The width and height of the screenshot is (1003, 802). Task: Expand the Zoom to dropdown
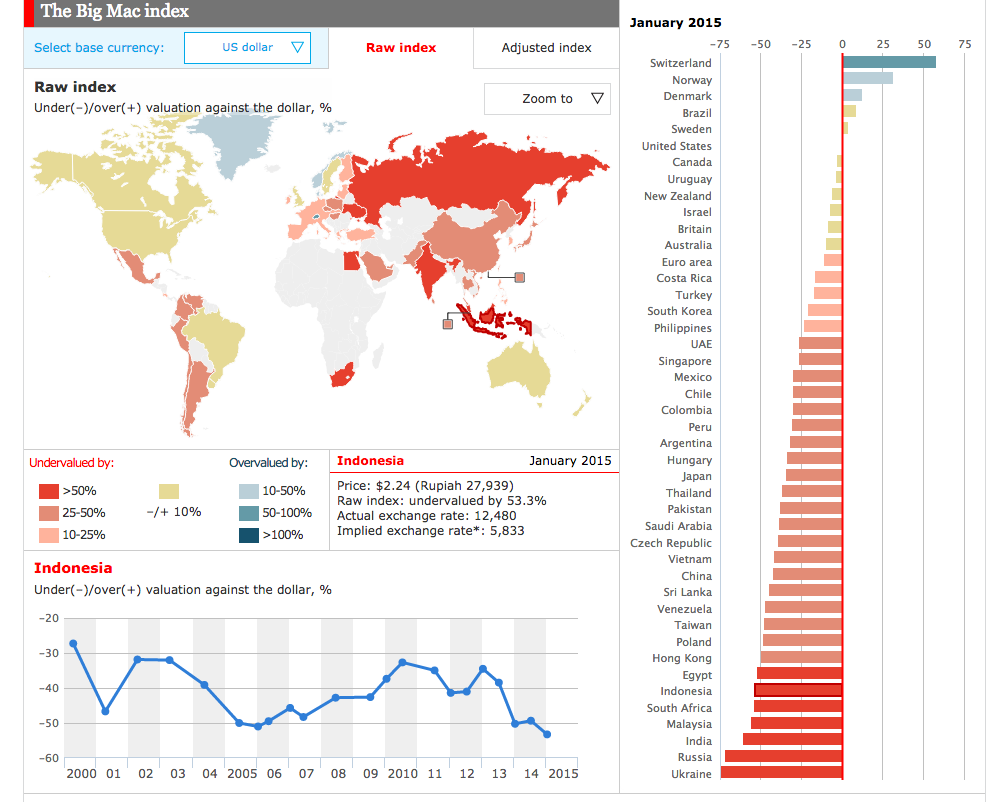tap(547, 99)
